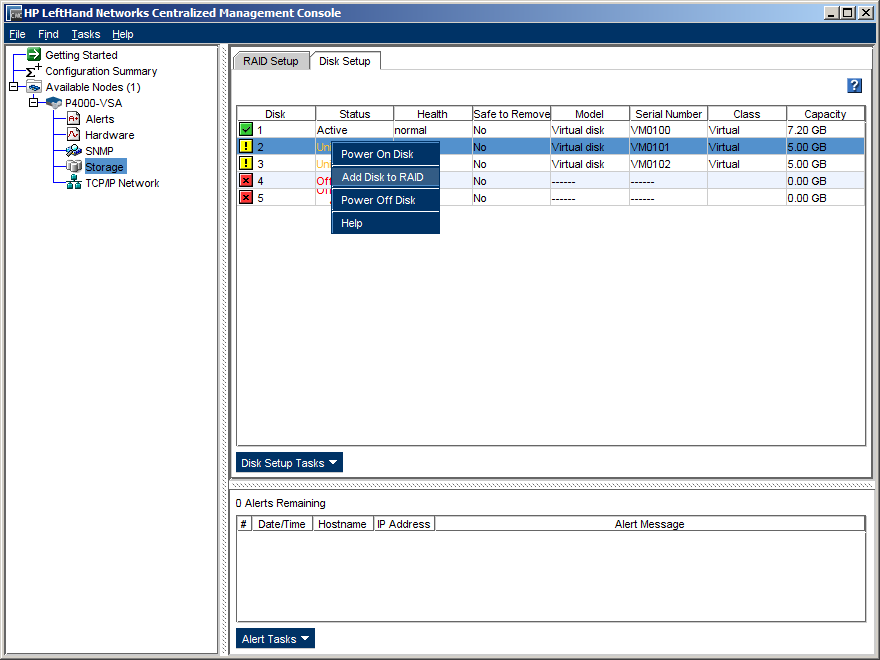Click the TCP/IP Network icon
Screen dimensions: 880x660
[x=73, y=183]
